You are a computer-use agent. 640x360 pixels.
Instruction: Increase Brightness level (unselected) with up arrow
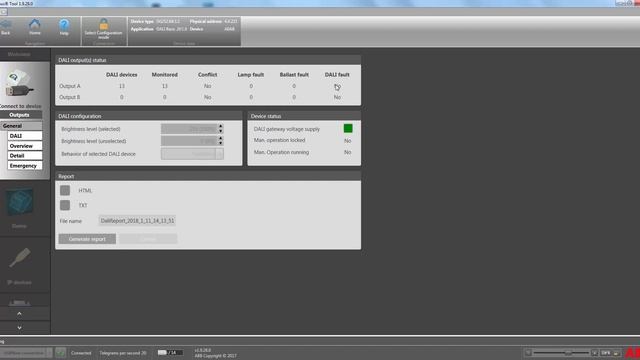(220, 138)
